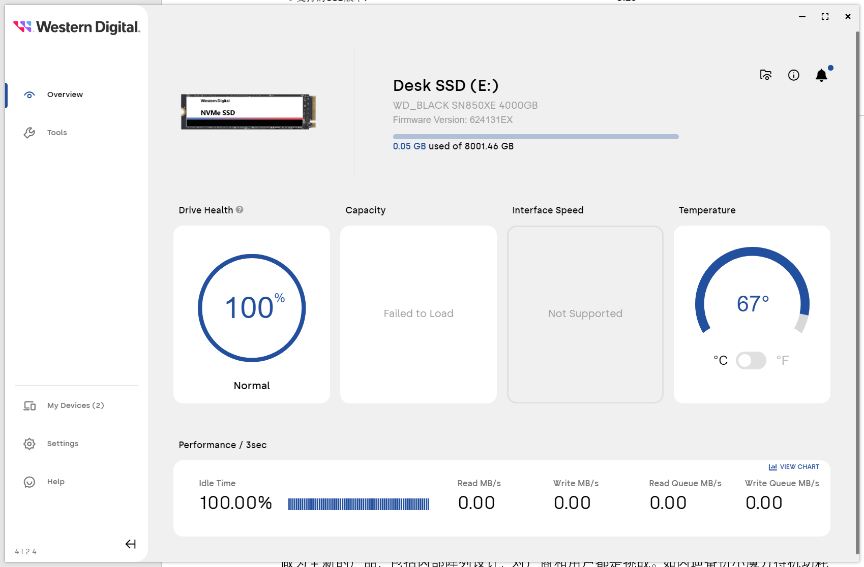Click the Read MB/s value

pyautogui.click(x=477, y=503)
